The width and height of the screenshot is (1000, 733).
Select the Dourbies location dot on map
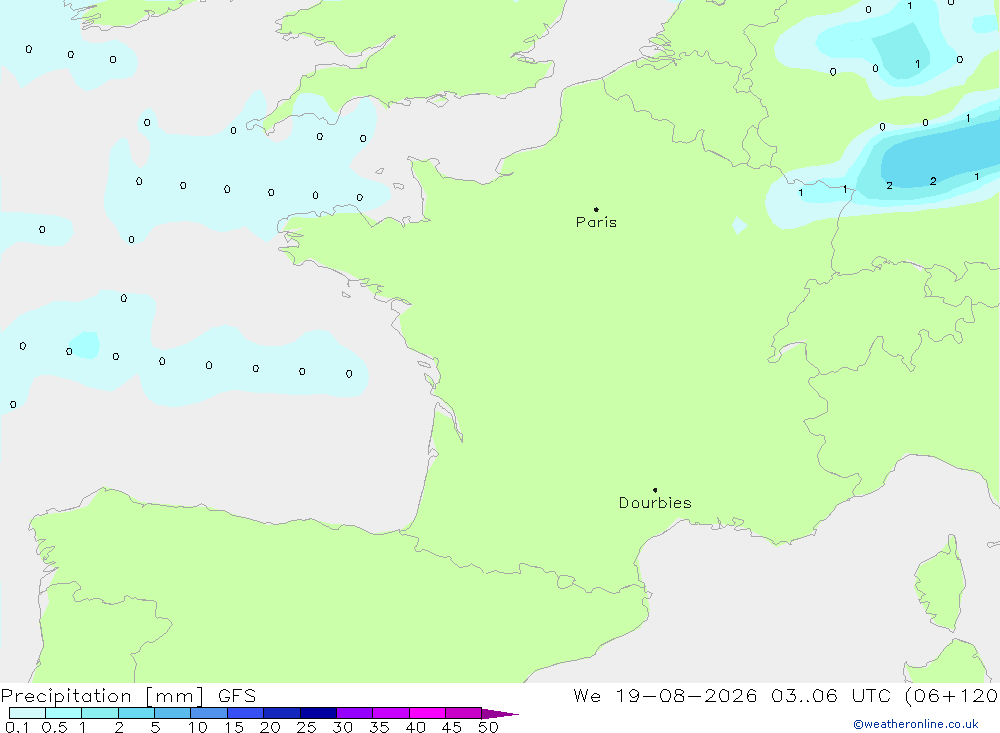coord(655,490)
